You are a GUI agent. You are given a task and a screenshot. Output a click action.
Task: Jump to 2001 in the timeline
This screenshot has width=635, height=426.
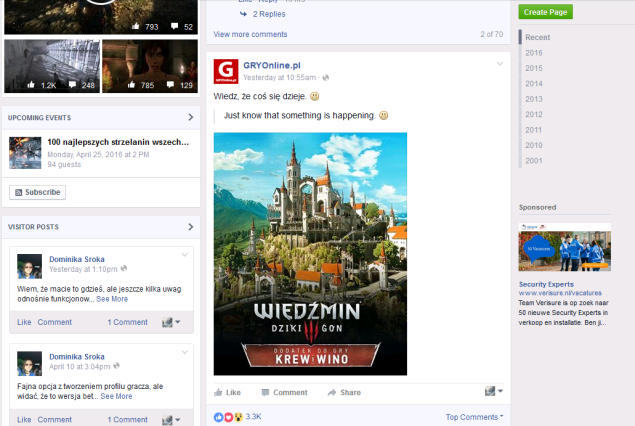point(534,160)
